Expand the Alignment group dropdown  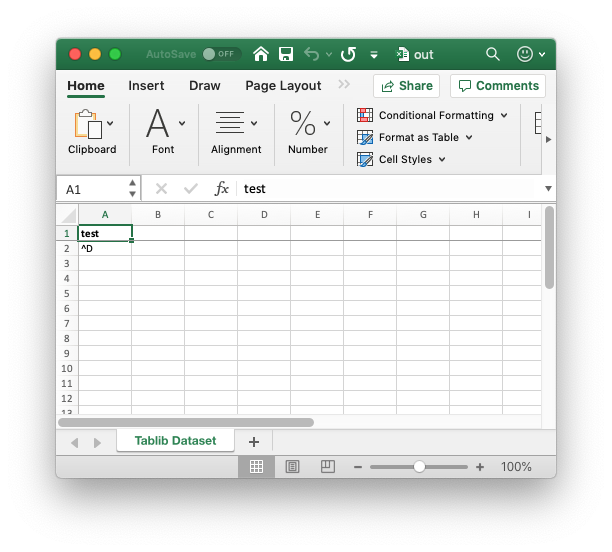[254, 123]
